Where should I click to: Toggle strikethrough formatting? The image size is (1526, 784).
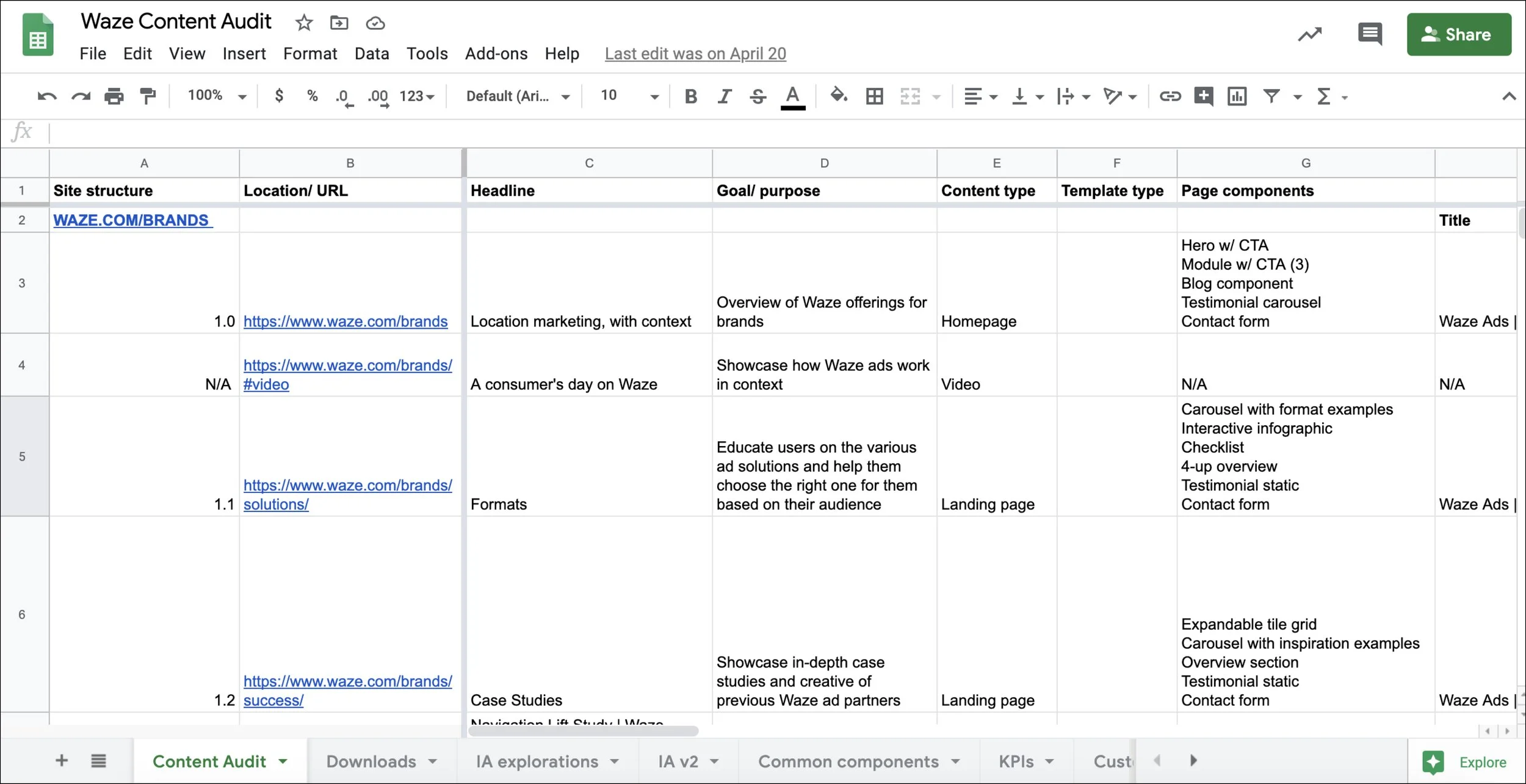pyautogui.click(x=758, y=96)
